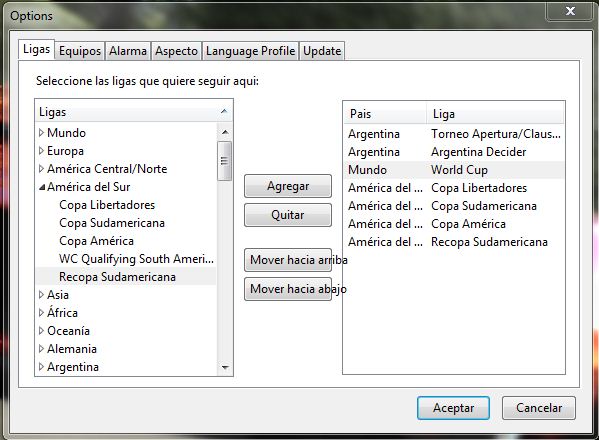Click the Quitar button
Viewport: 599px width, 440px height.
288,215
